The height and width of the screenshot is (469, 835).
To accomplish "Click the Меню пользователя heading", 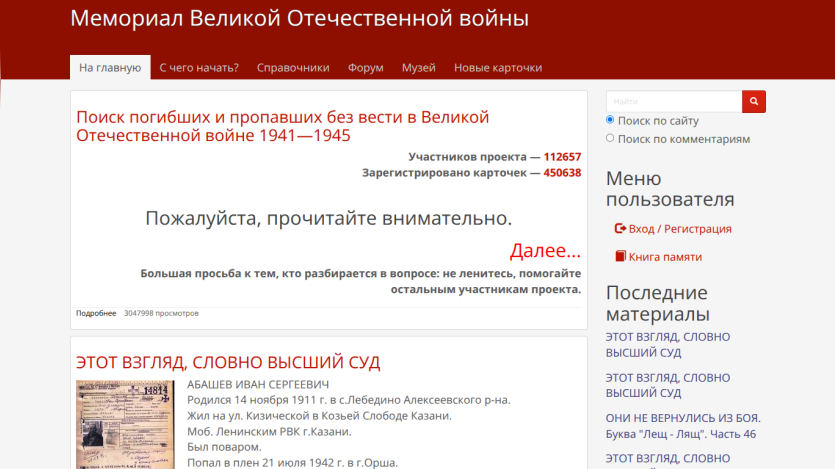I will point(670,188).
